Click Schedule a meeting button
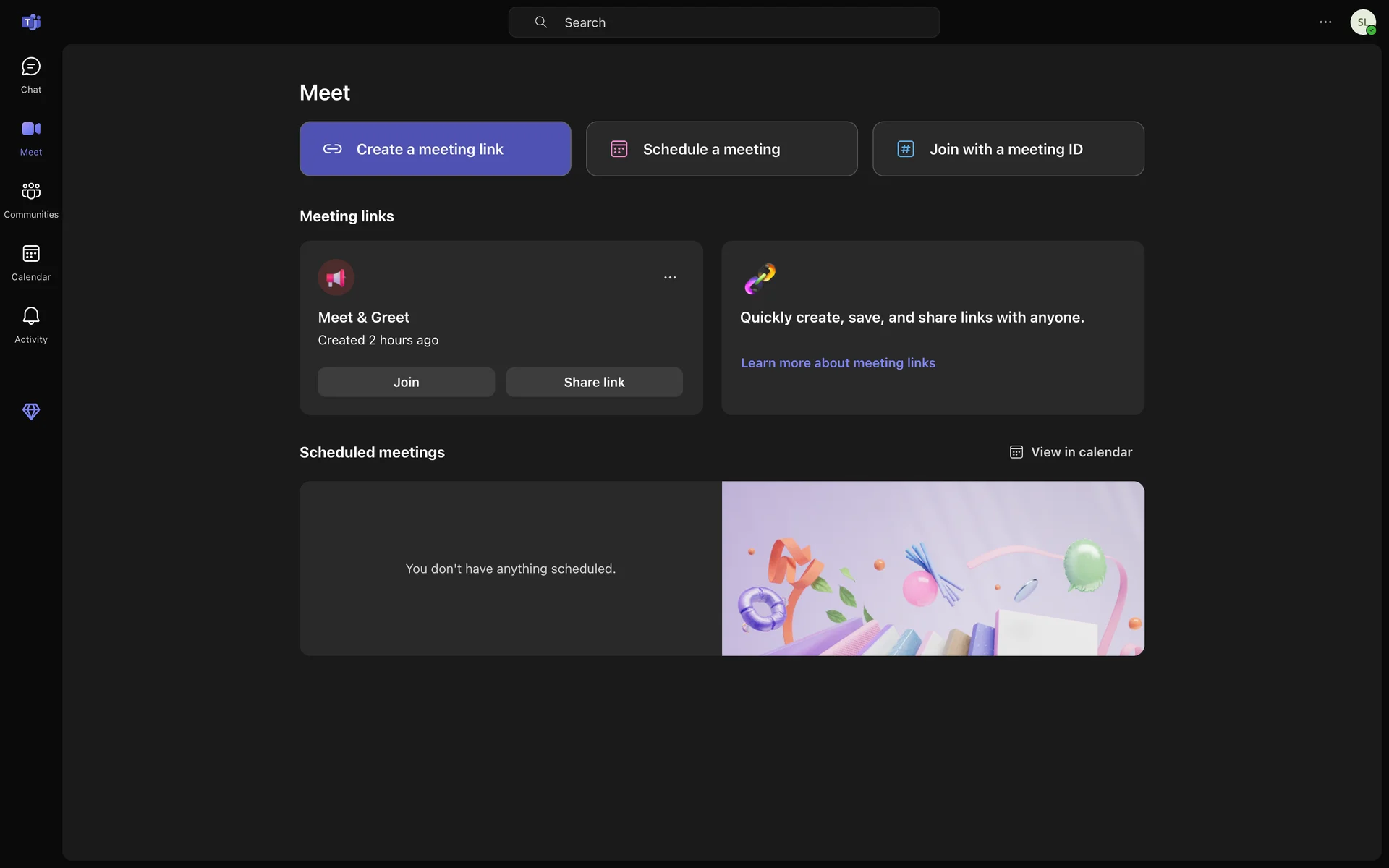The image size is (1389, 868). click(x=721, y=149)
